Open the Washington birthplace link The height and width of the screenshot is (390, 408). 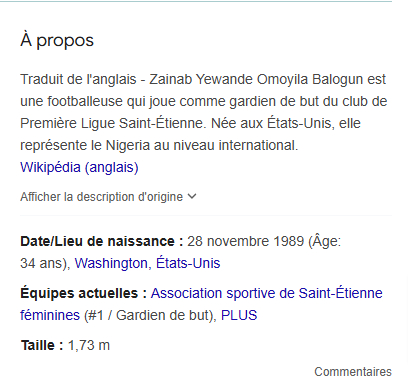(111, 263)
